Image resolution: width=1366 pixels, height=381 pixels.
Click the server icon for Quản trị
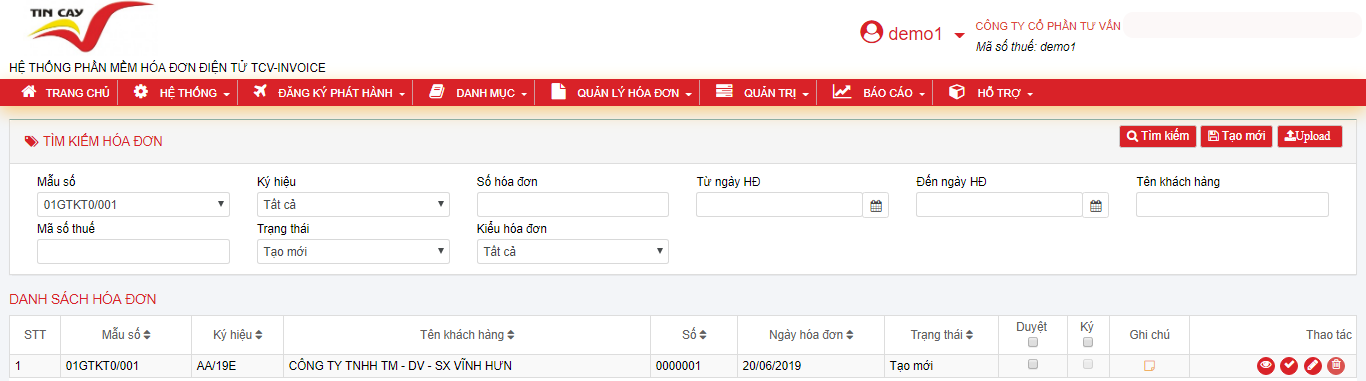[x=724, y=92]
